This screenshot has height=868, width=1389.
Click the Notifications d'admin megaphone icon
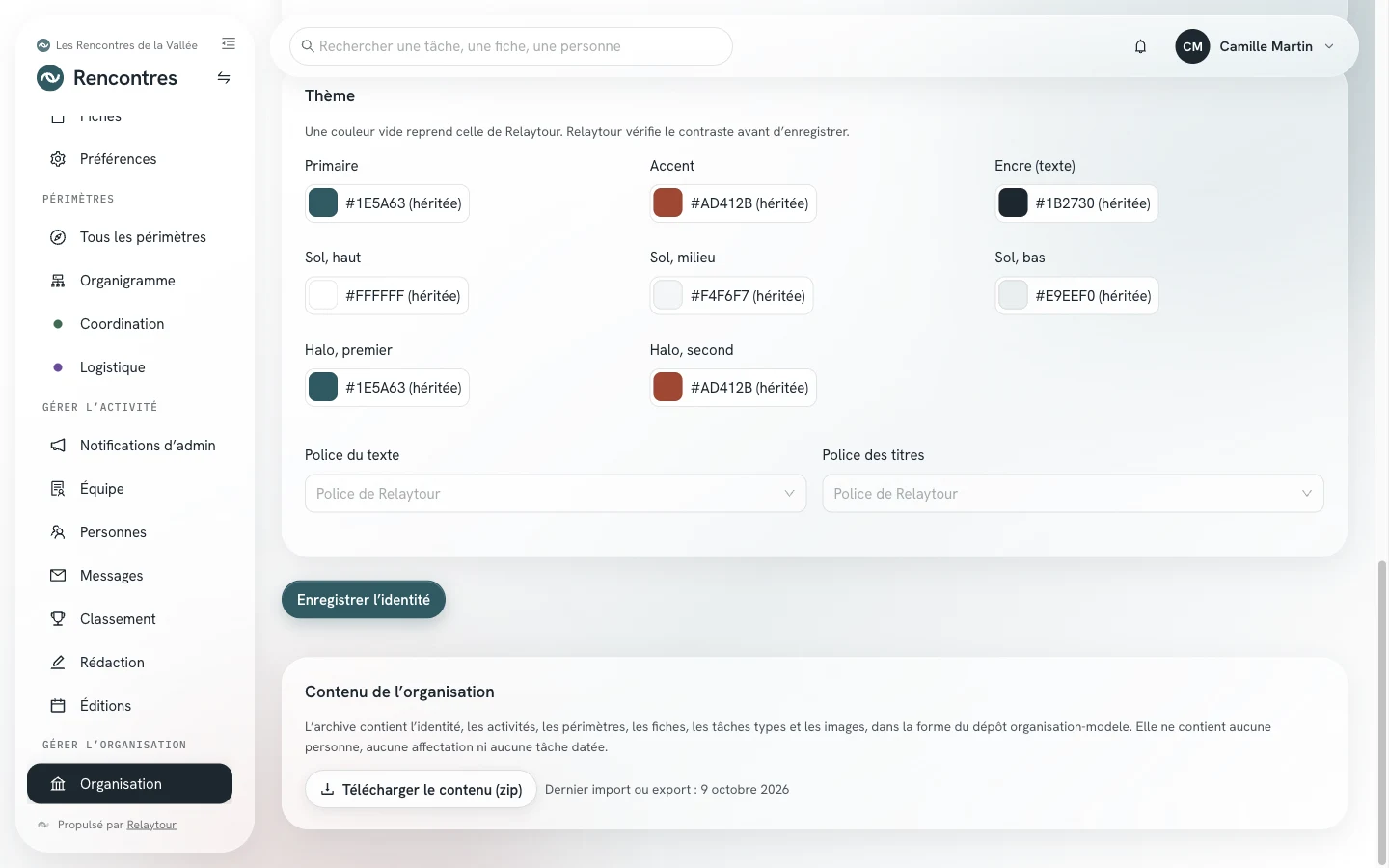point(58,446)
